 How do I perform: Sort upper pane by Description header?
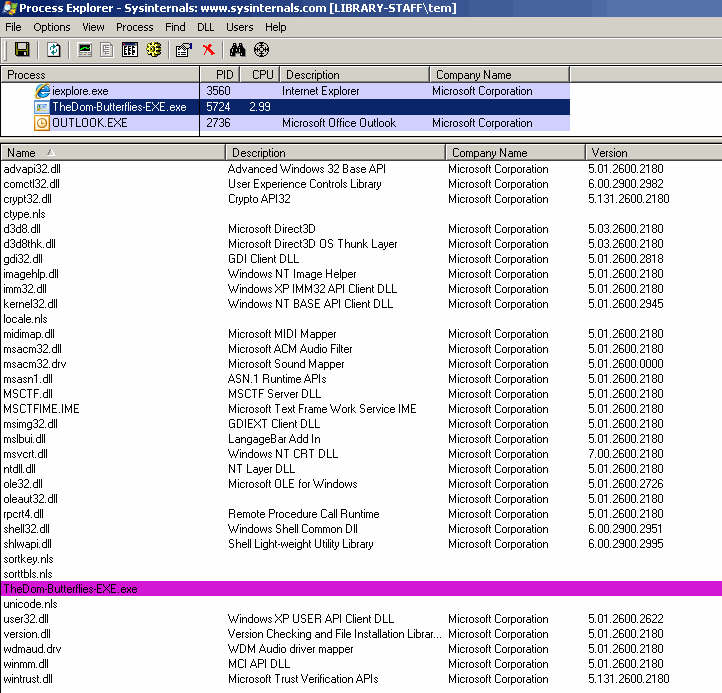tap(355, 75)
